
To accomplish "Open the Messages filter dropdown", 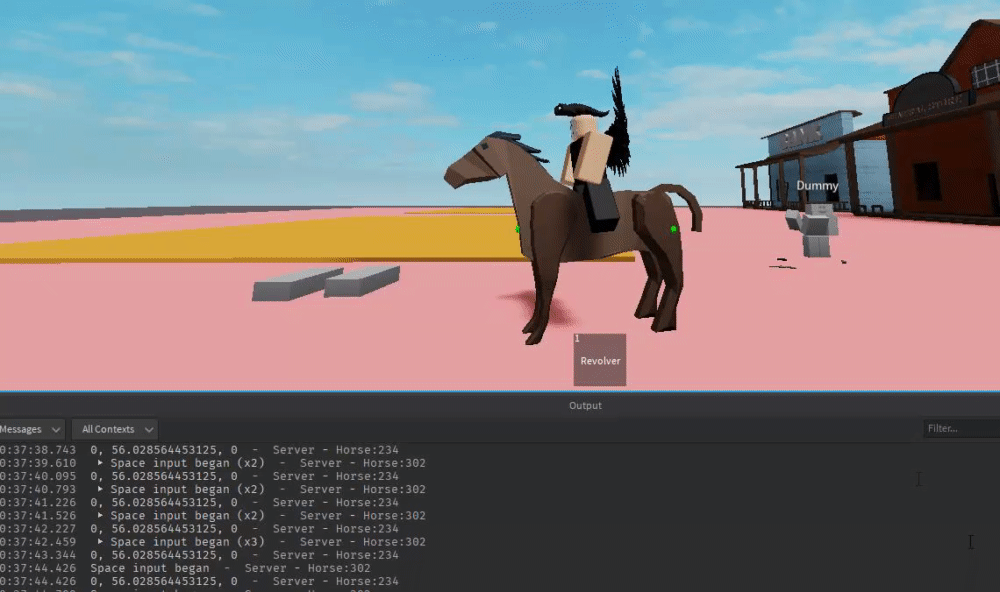I will point(31,429).
